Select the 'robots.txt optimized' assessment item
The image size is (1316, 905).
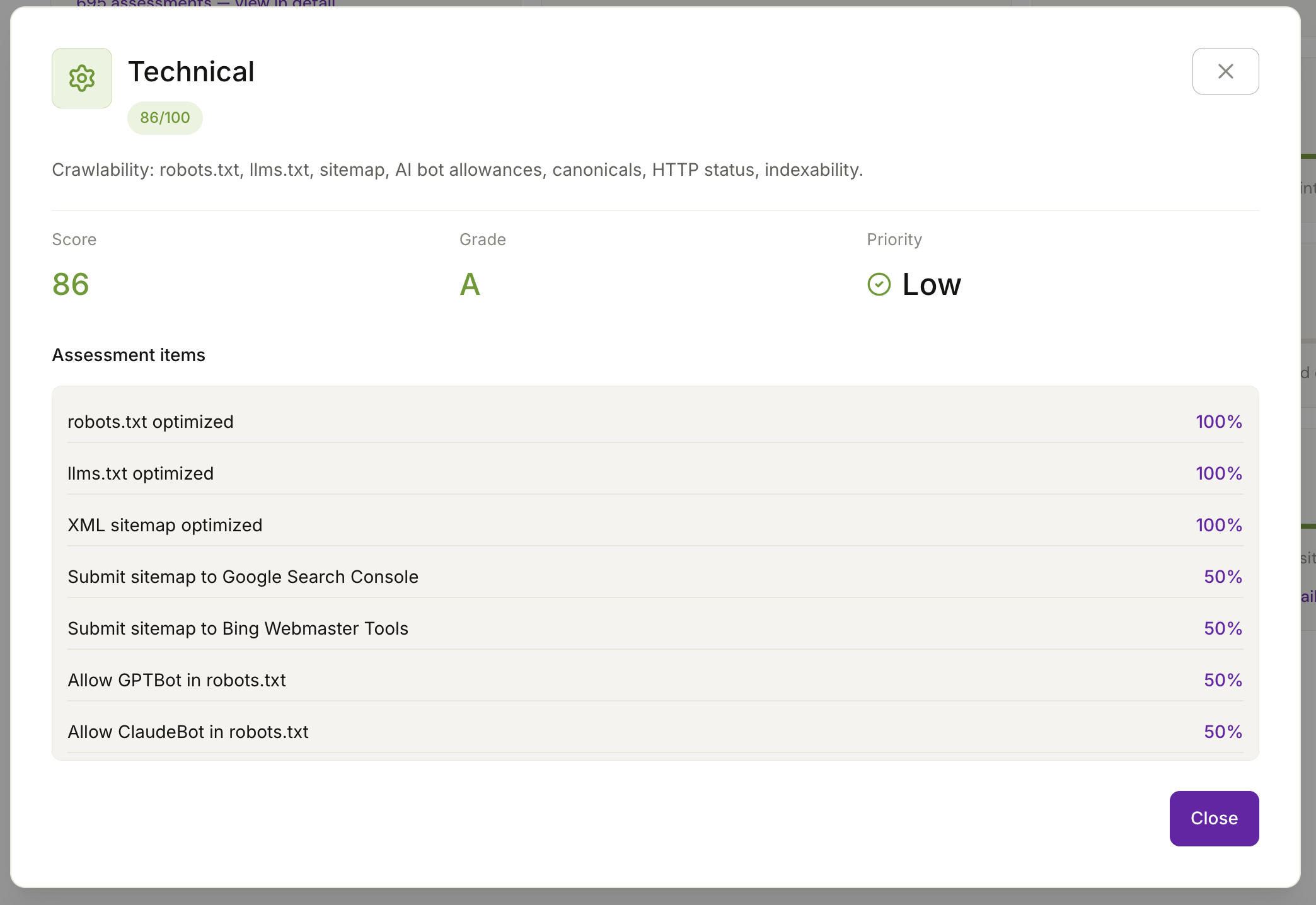[151, 422]
